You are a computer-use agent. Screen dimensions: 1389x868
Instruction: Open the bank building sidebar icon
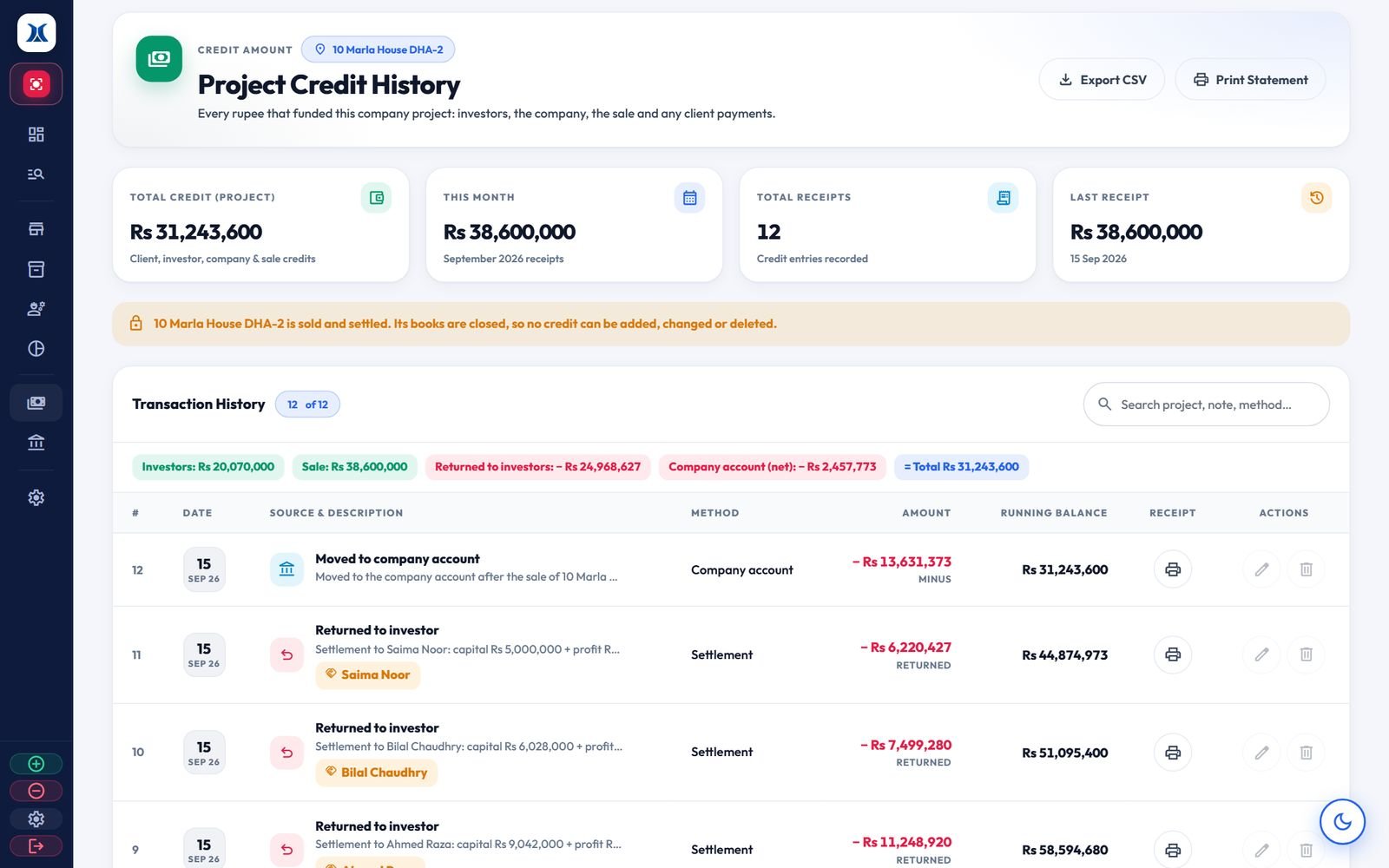[36, 443]
